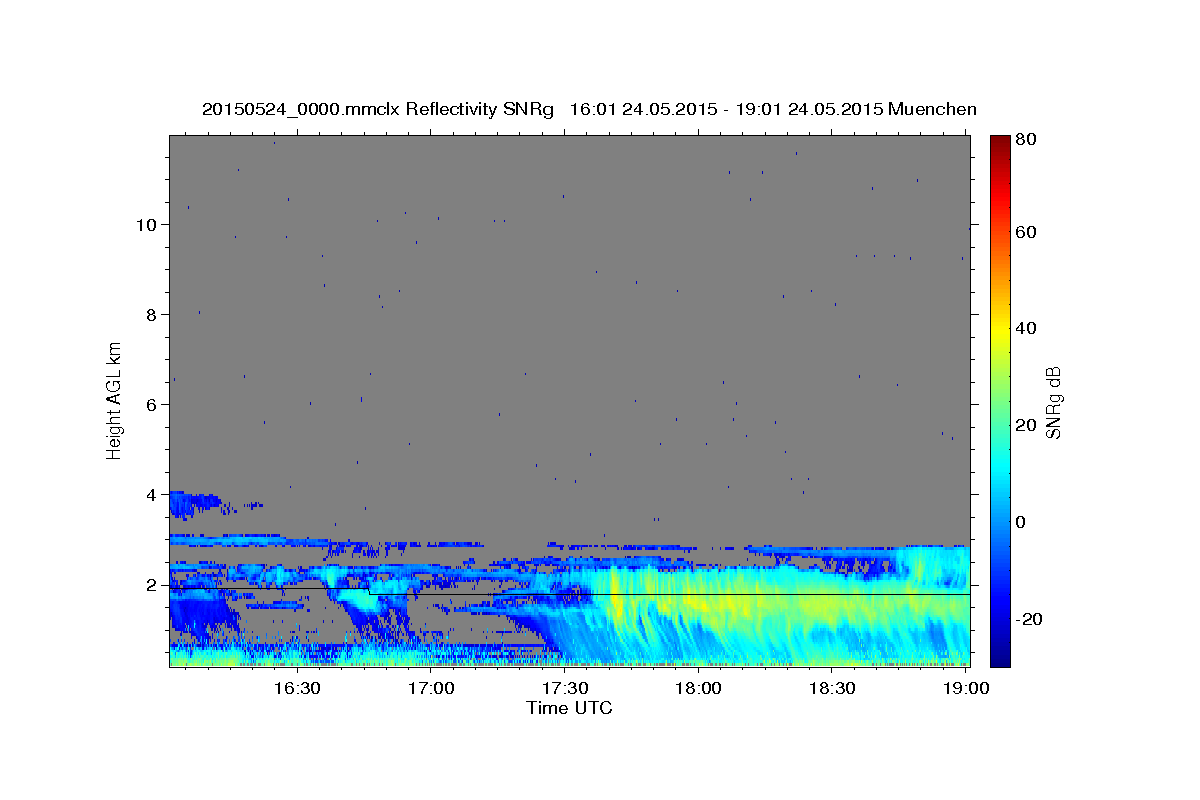Click the height tick label 8
1200x800 pixels.
(x=152, y=314)
